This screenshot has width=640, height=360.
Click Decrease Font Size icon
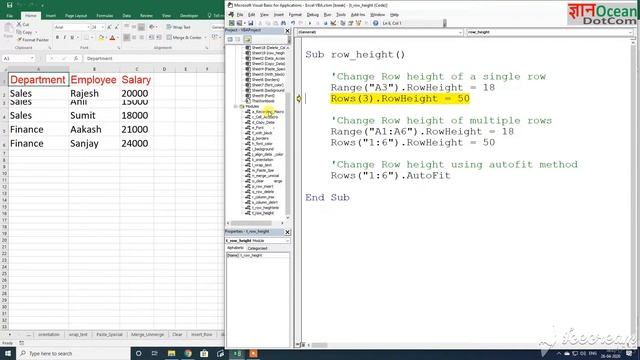click(116, 27)
